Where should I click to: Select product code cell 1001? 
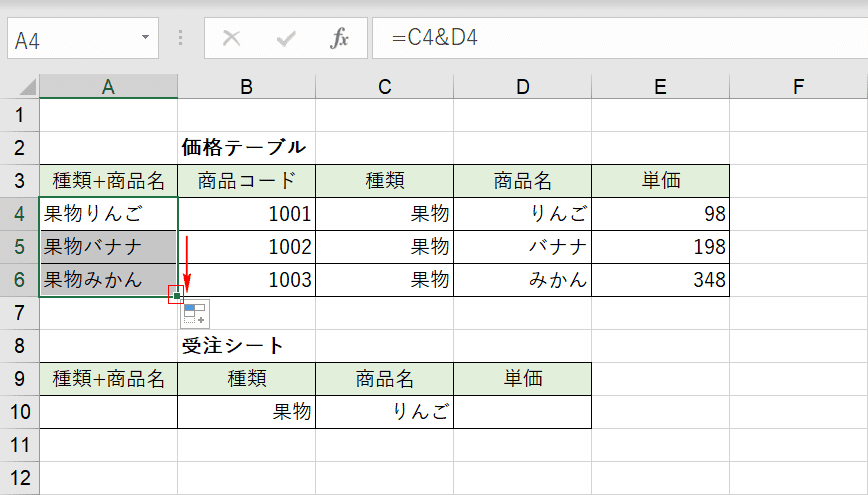[x=246, y=214]
